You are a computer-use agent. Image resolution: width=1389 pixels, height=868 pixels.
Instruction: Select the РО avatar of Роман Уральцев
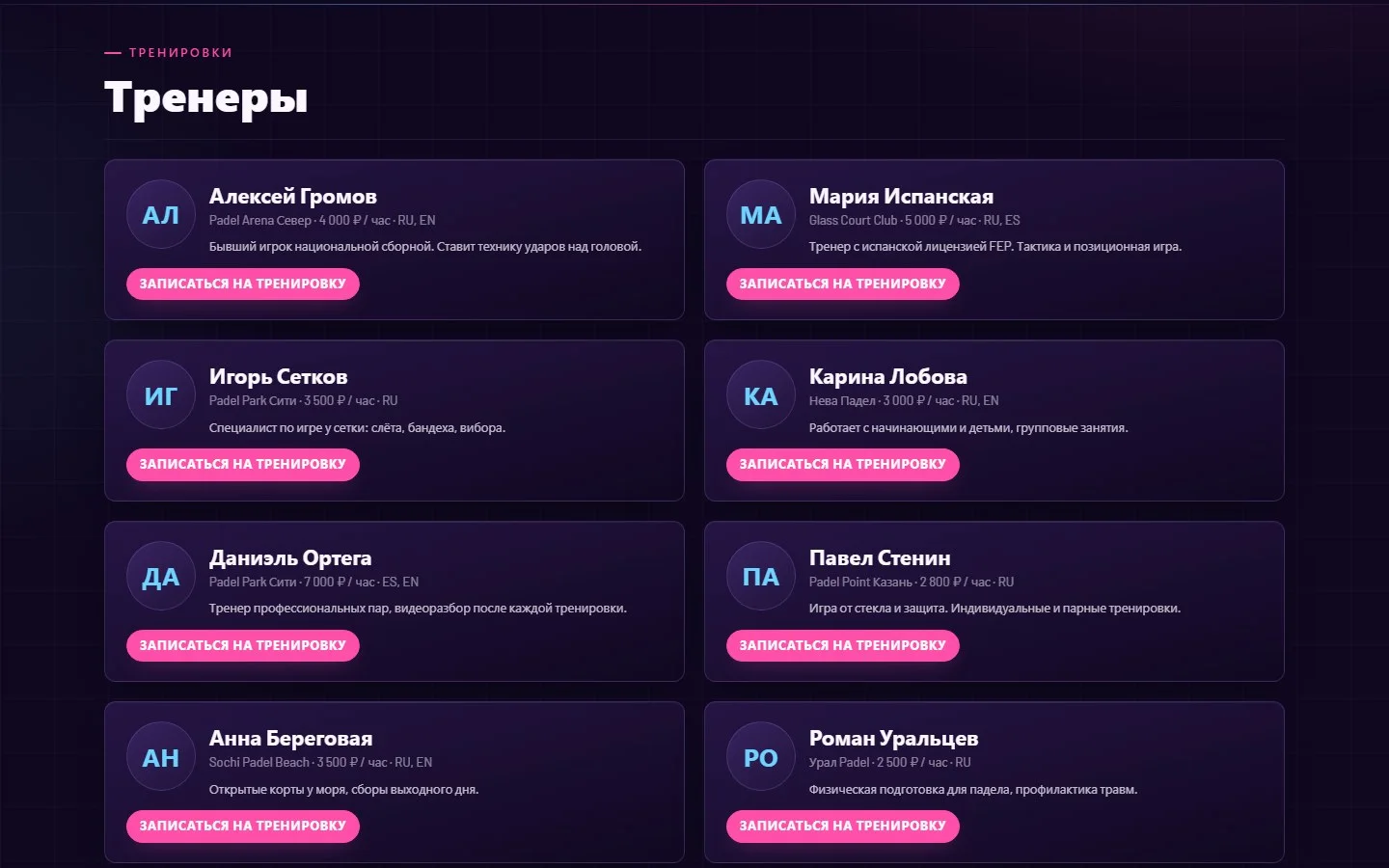[x=761, y=757]
